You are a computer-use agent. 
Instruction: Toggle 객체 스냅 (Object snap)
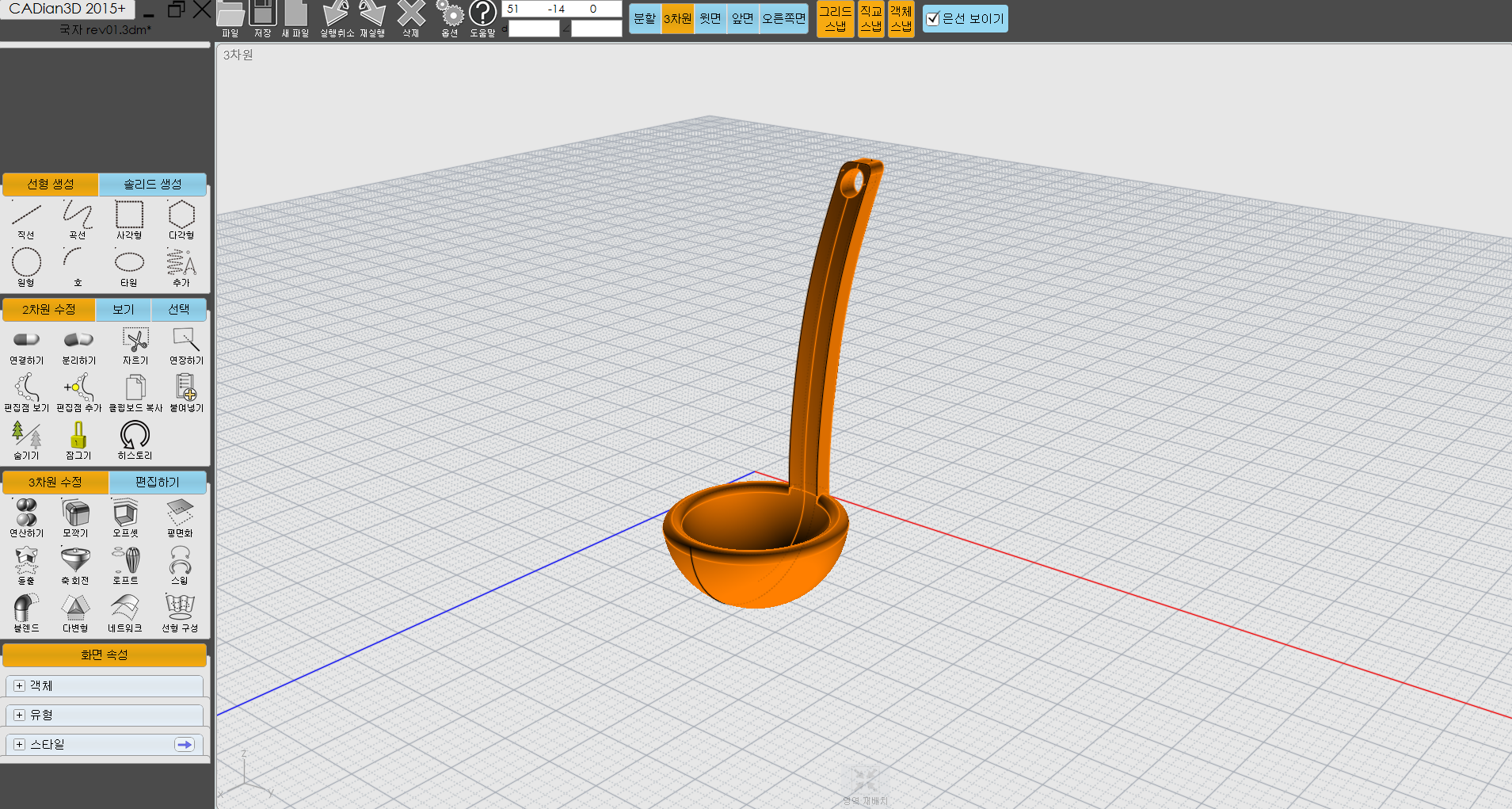[901, 18]
